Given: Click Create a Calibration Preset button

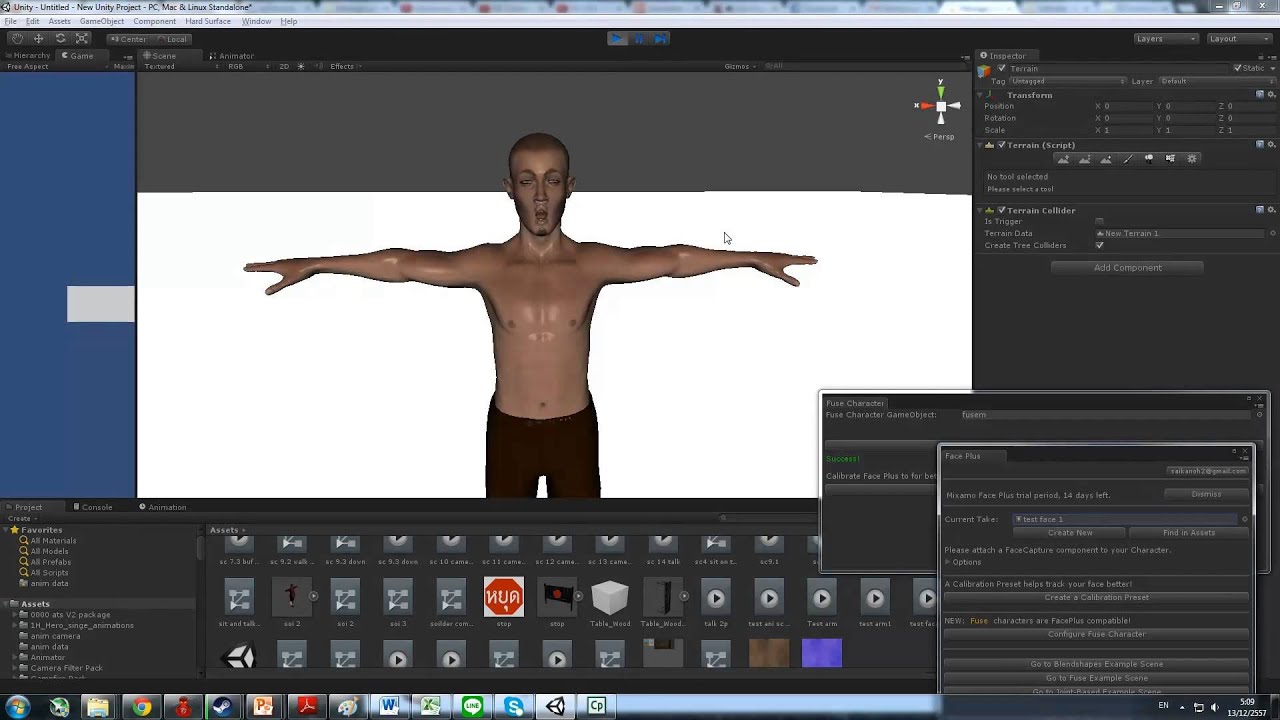Looking at the screenshot, I should [x=1096, y=598].
